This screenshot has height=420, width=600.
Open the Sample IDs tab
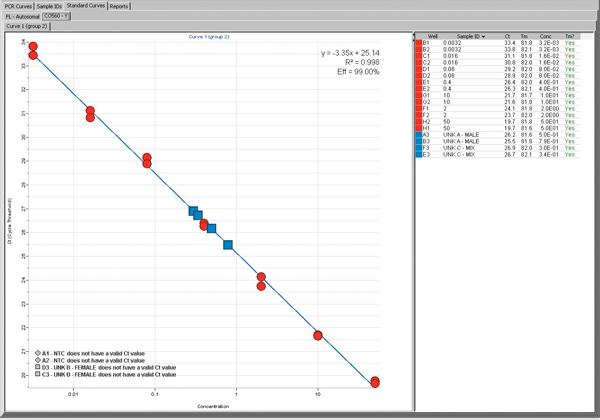click(x=49, y=6)
